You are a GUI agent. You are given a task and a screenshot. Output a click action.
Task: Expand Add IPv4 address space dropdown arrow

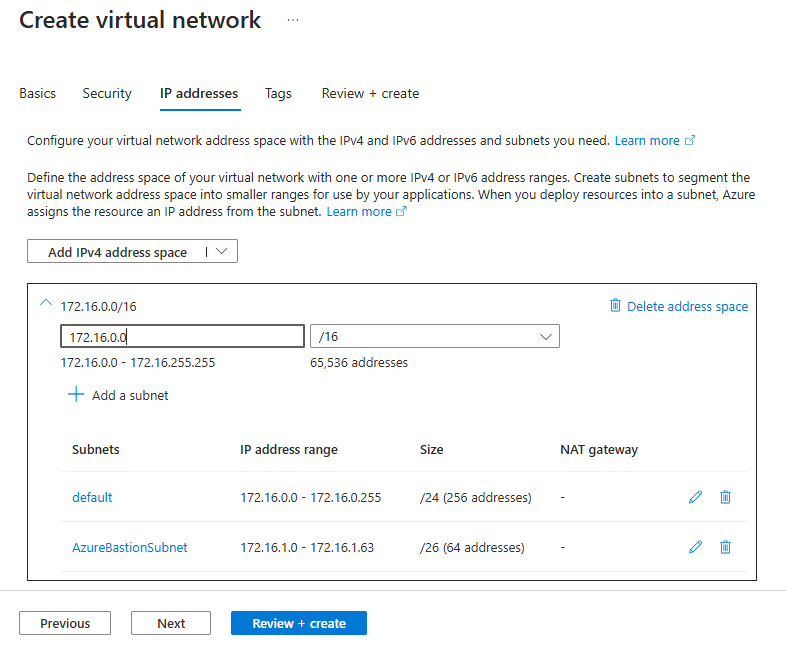[x=222, y=252]
